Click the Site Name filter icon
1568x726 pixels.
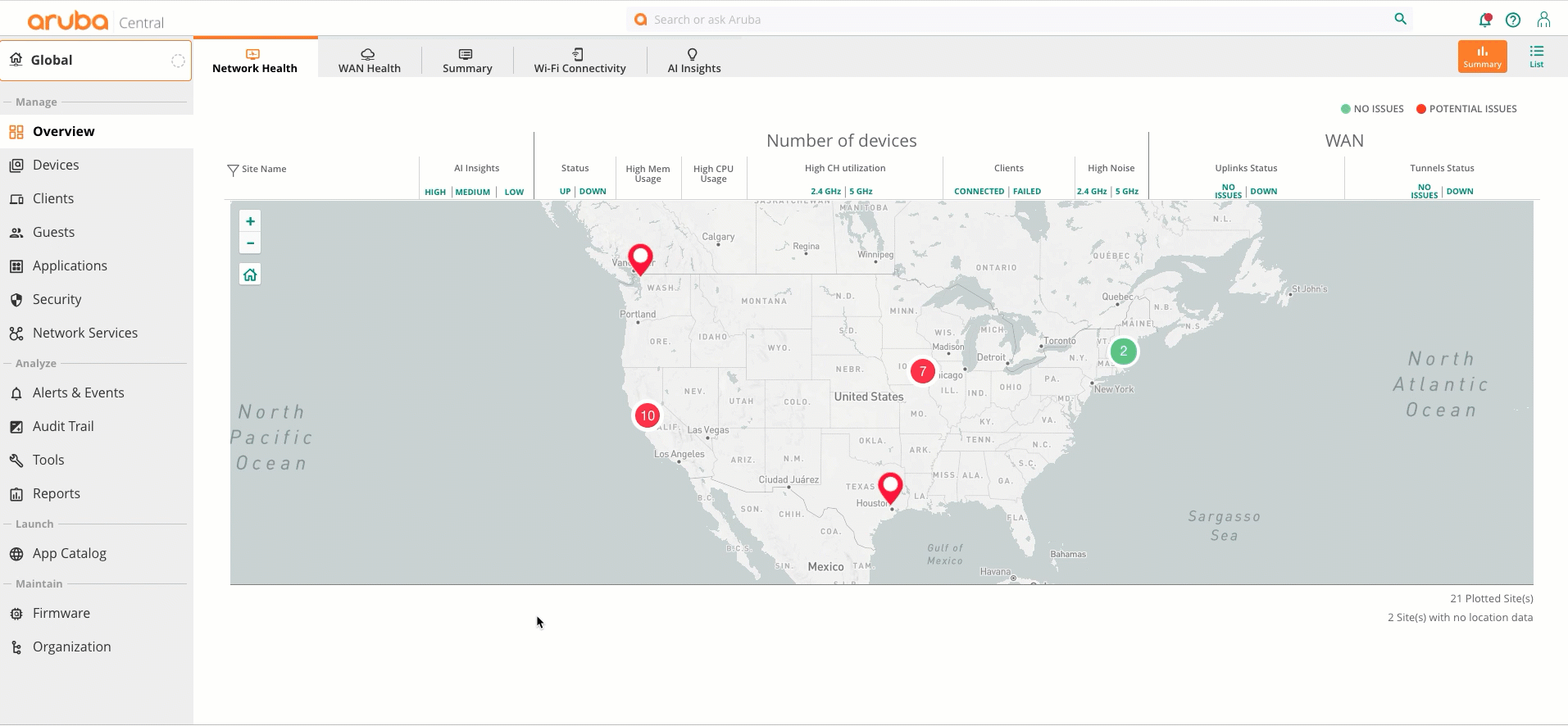click(233, 170)
